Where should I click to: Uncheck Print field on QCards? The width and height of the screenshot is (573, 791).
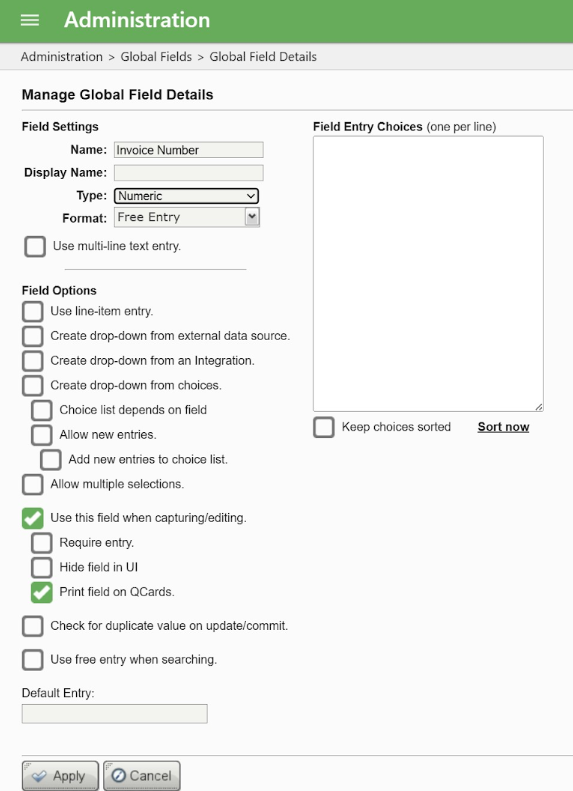[41, 592]
